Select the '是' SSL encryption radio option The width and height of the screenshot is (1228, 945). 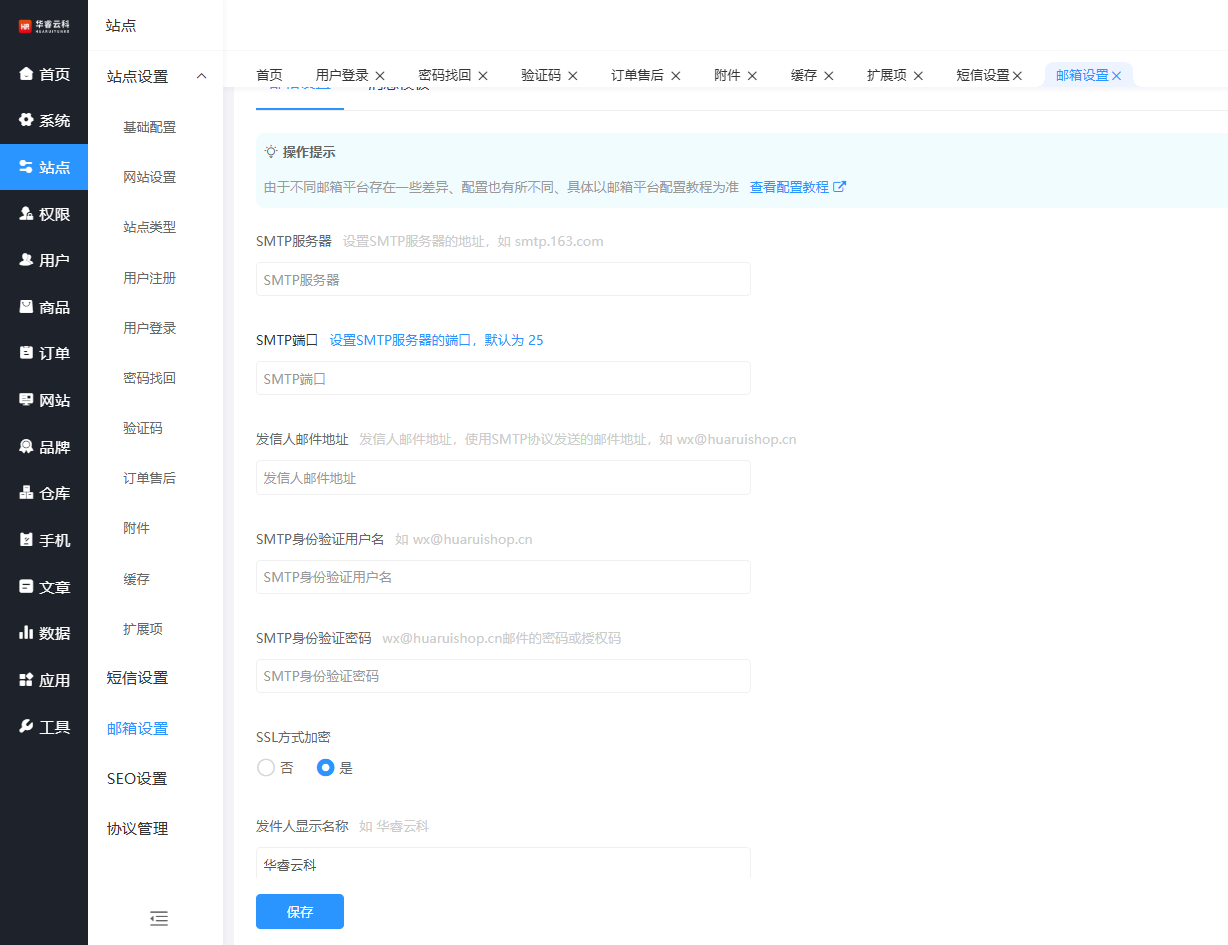click(325, 768)
